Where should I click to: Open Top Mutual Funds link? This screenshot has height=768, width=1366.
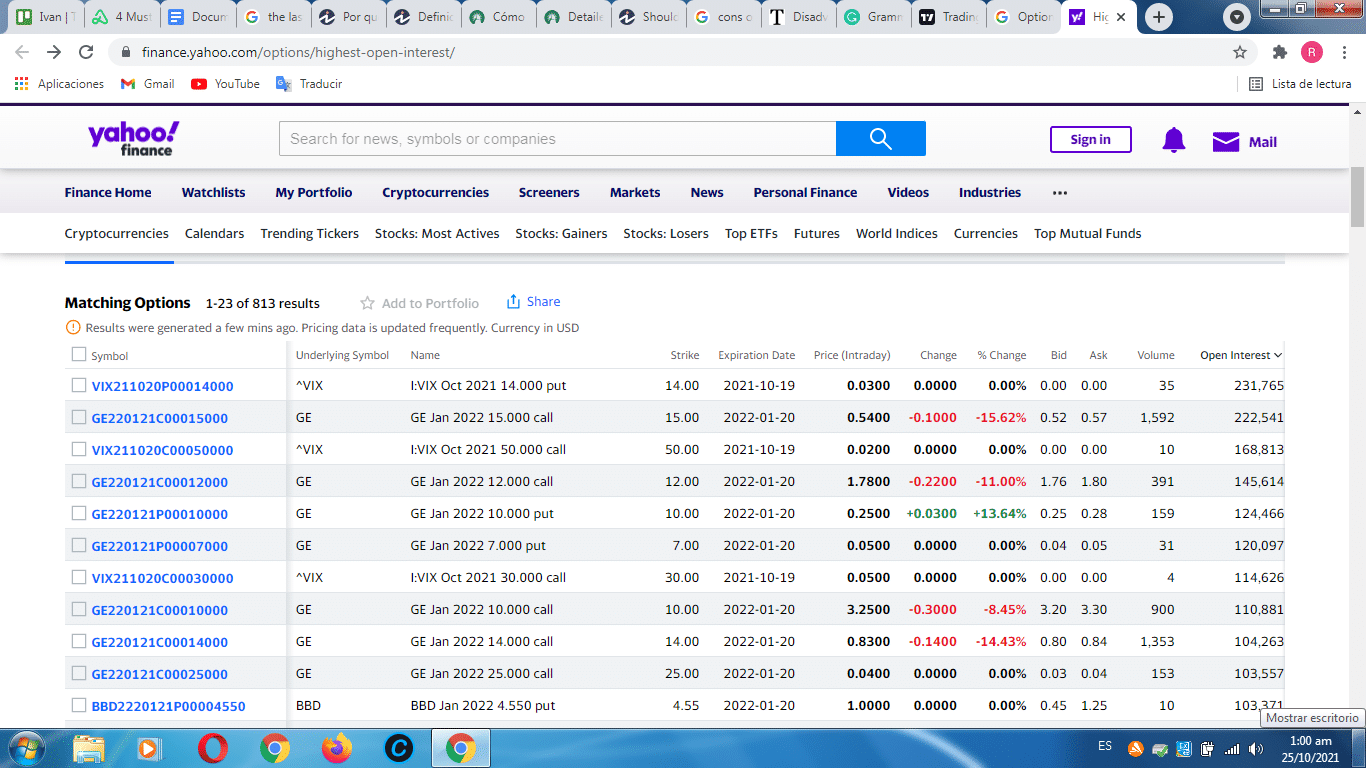point(1087,234)
